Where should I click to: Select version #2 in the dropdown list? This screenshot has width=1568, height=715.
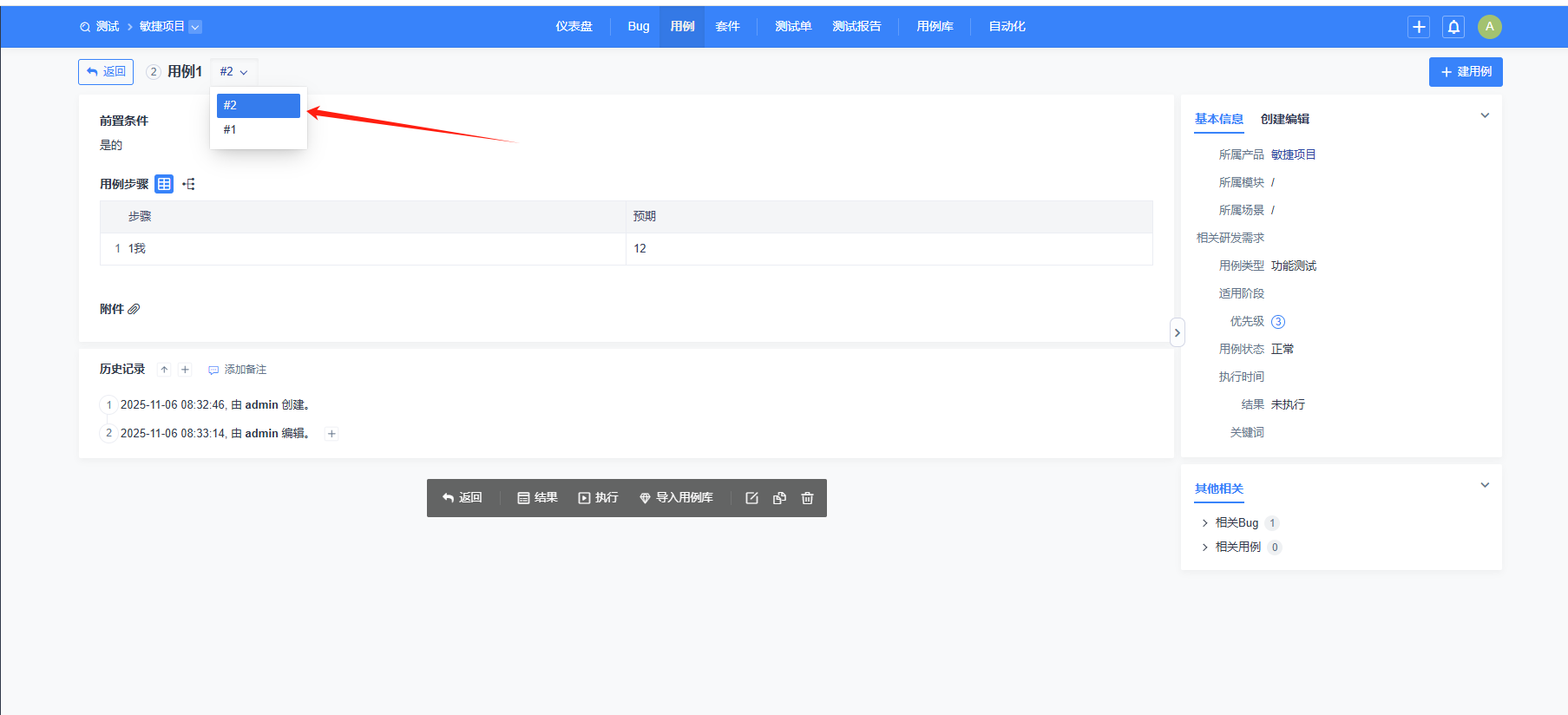(259, 106)
